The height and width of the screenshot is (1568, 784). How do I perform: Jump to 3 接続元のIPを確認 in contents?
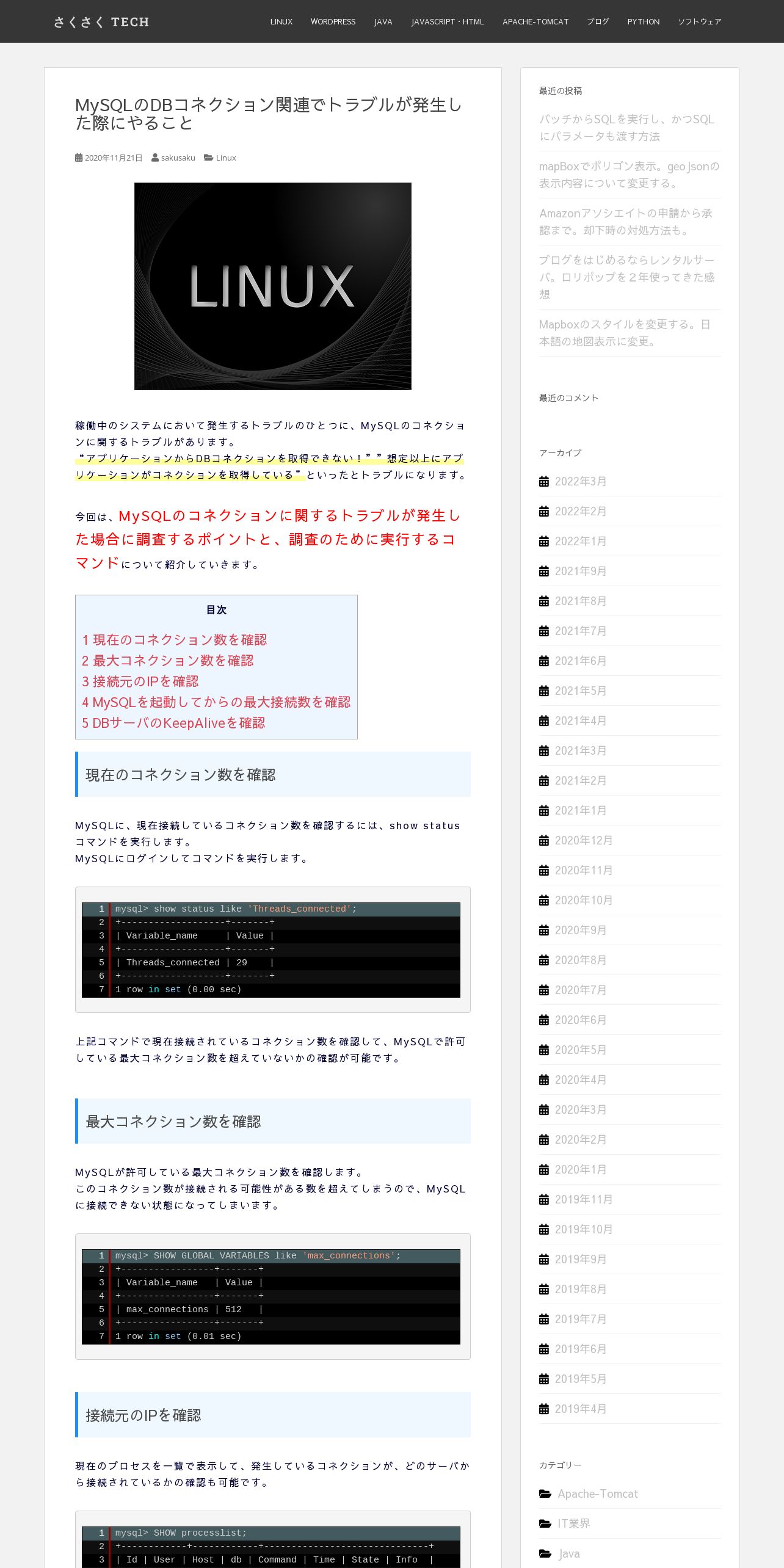pyautogui.click(x=140, y=681)
